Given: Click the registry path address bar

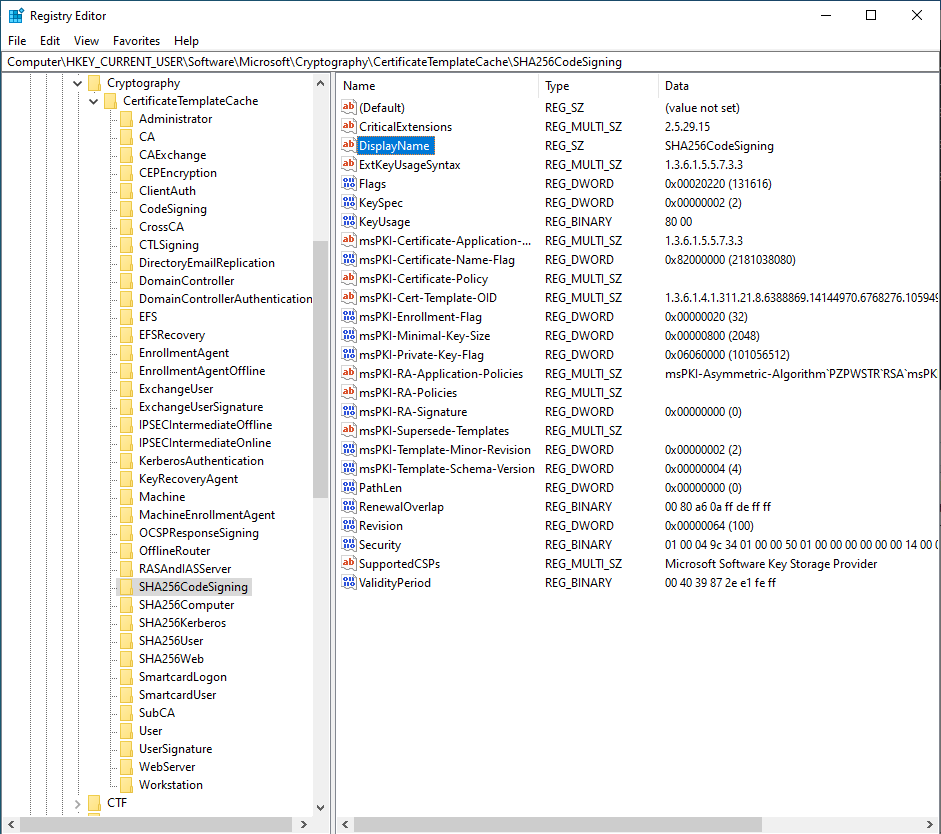Looking at the screenshot, I should [470, 62].
